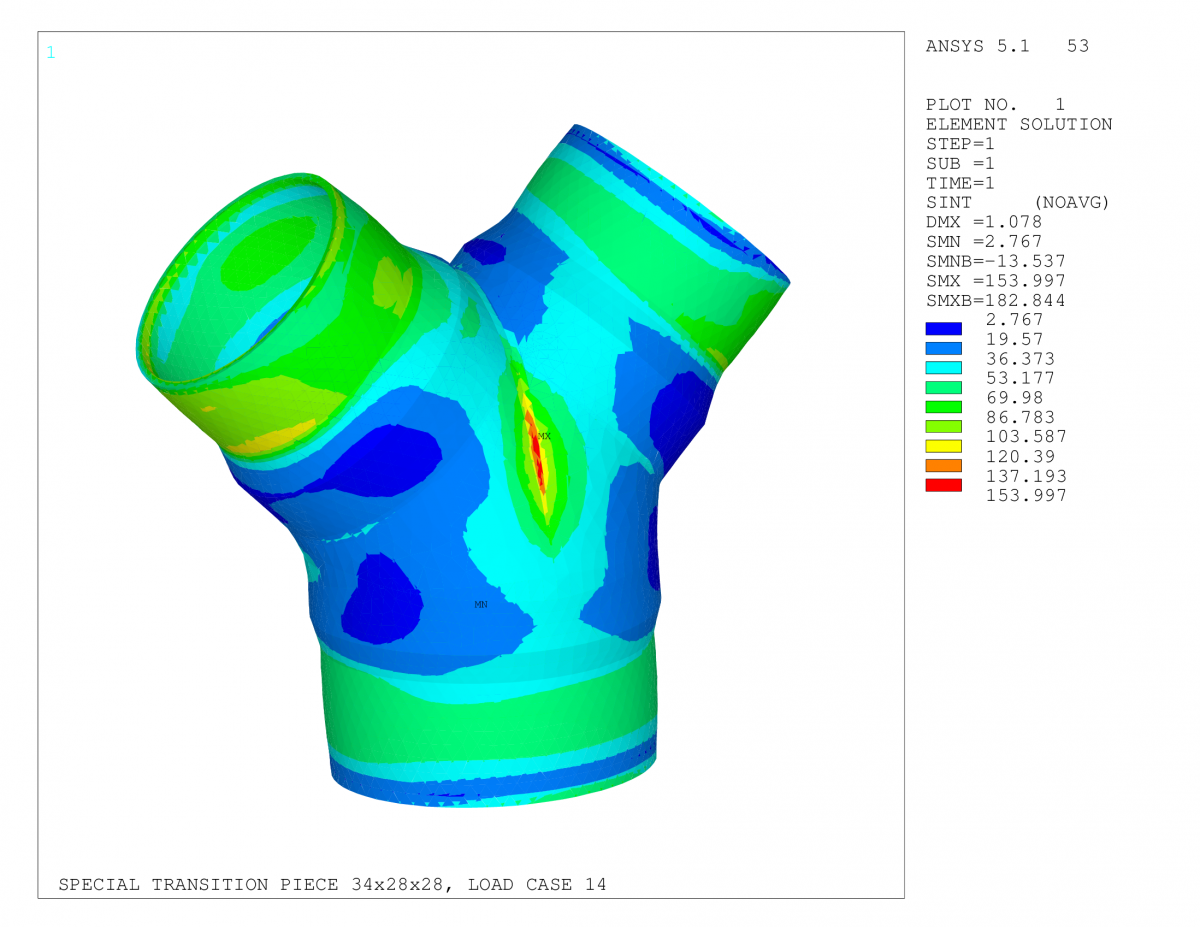The width and height of the screenshot is (1200, 927).
Task: Click the legend value 137.193
Action: 1026,476
